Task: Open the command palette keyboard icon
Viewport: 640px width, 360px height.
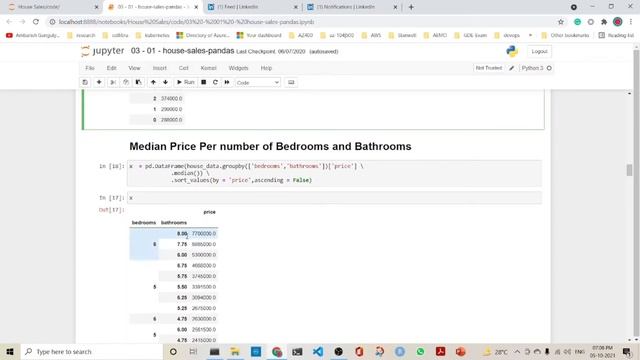Action: point(291,82)
